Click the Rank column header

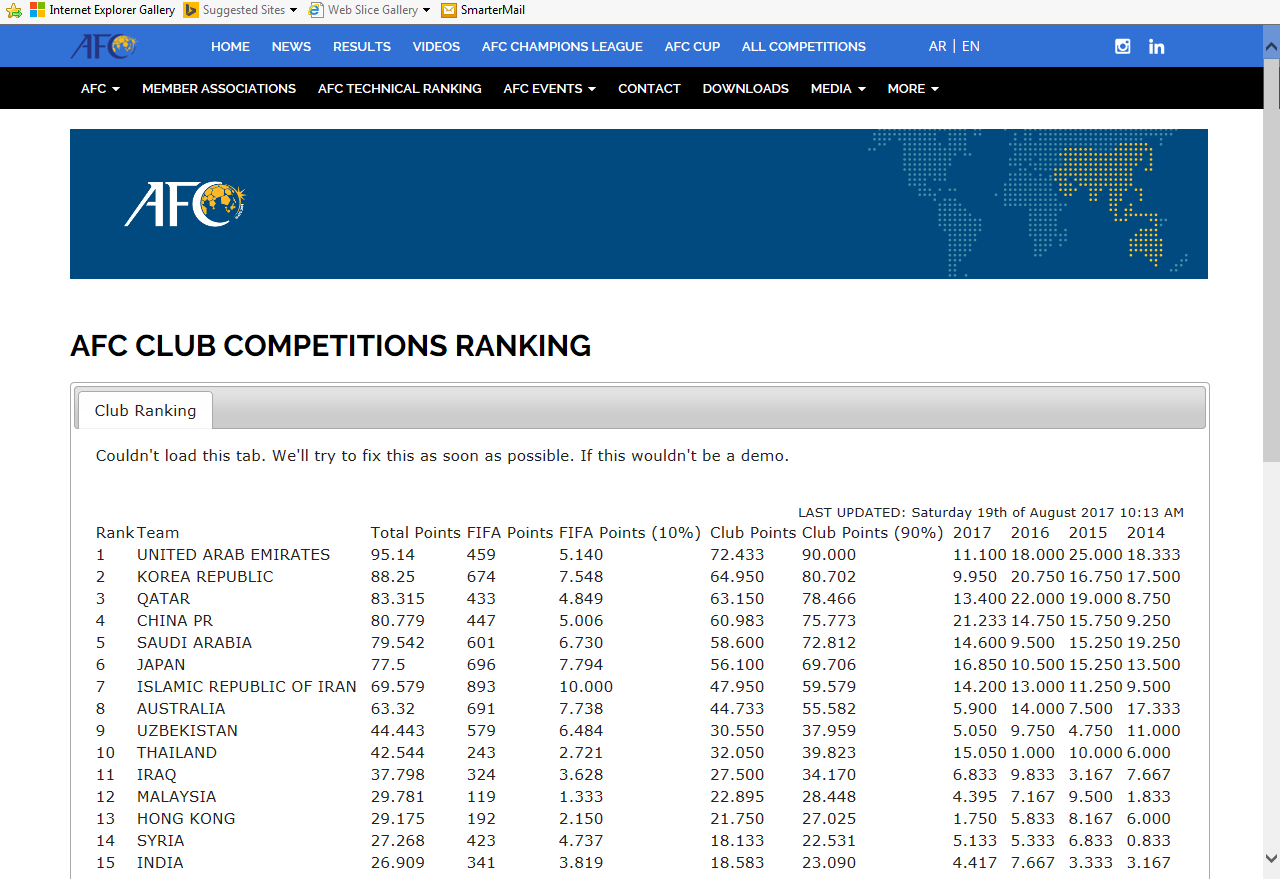coord(115,532)
